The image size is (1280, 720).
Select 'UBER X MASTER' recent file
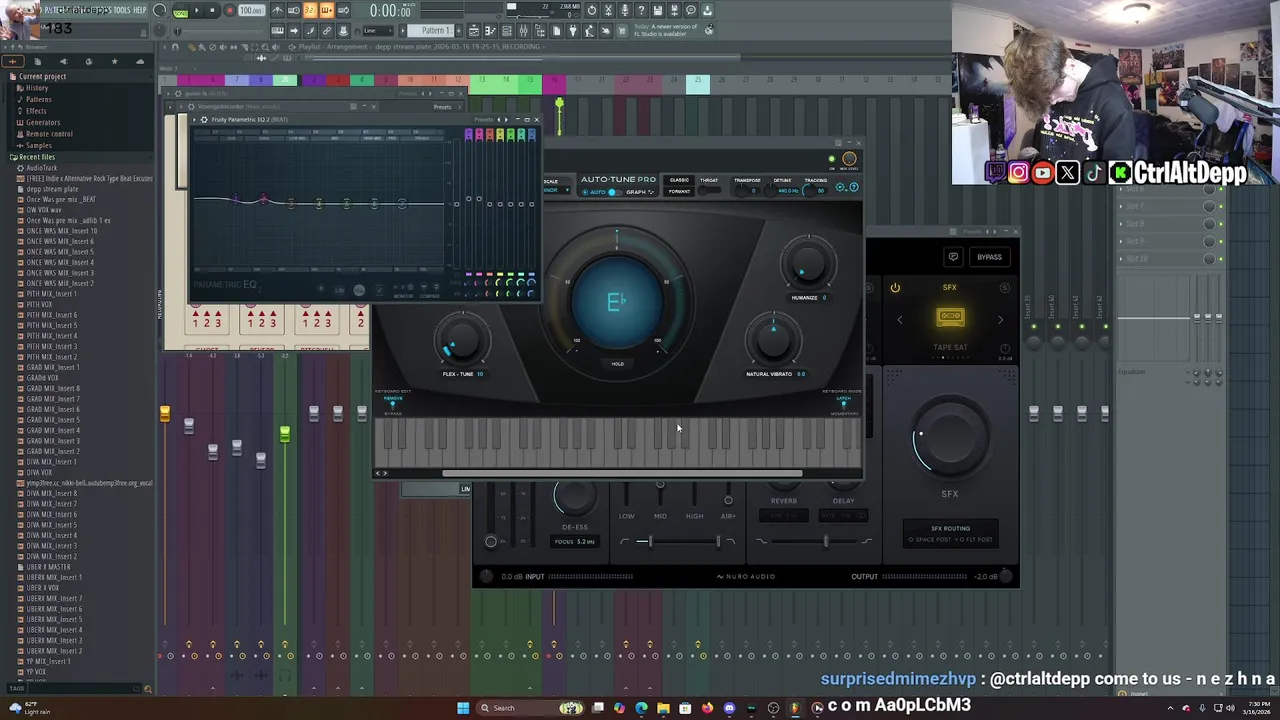click(x=49, y=567)
